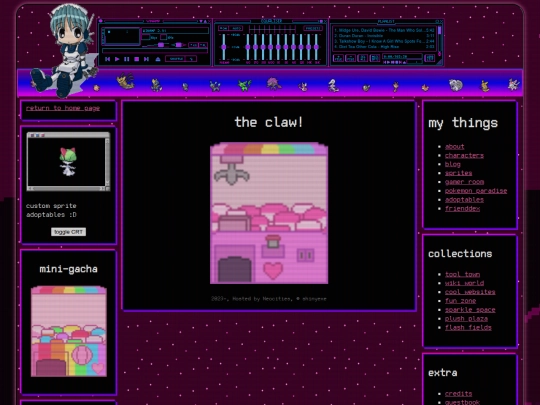The image size is (540, 405).
Task: Click the green pokemon sprite on the banner
Action: [245, 85]
